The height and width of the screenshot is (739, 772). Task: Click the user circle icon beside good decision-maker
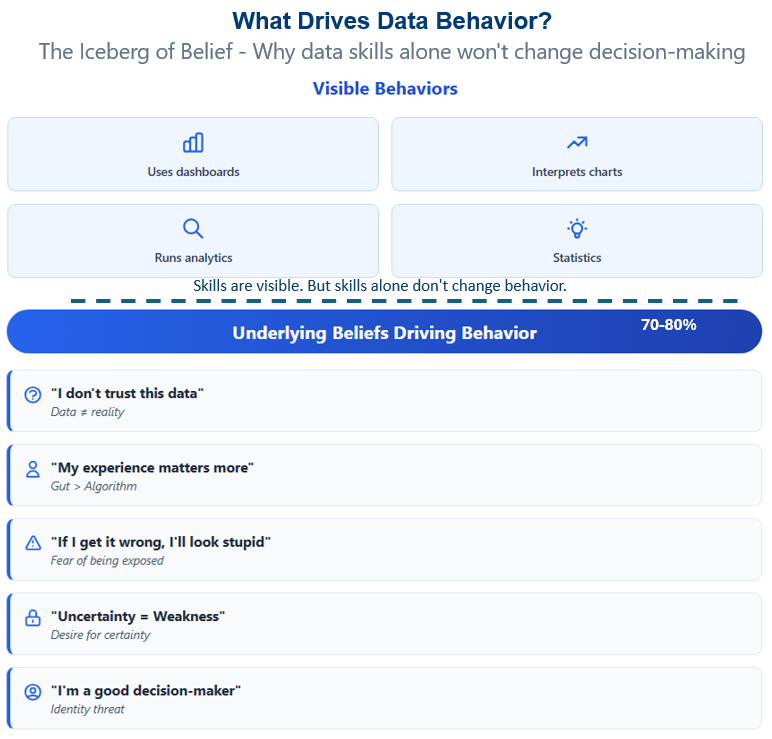(x=33, y=692)
